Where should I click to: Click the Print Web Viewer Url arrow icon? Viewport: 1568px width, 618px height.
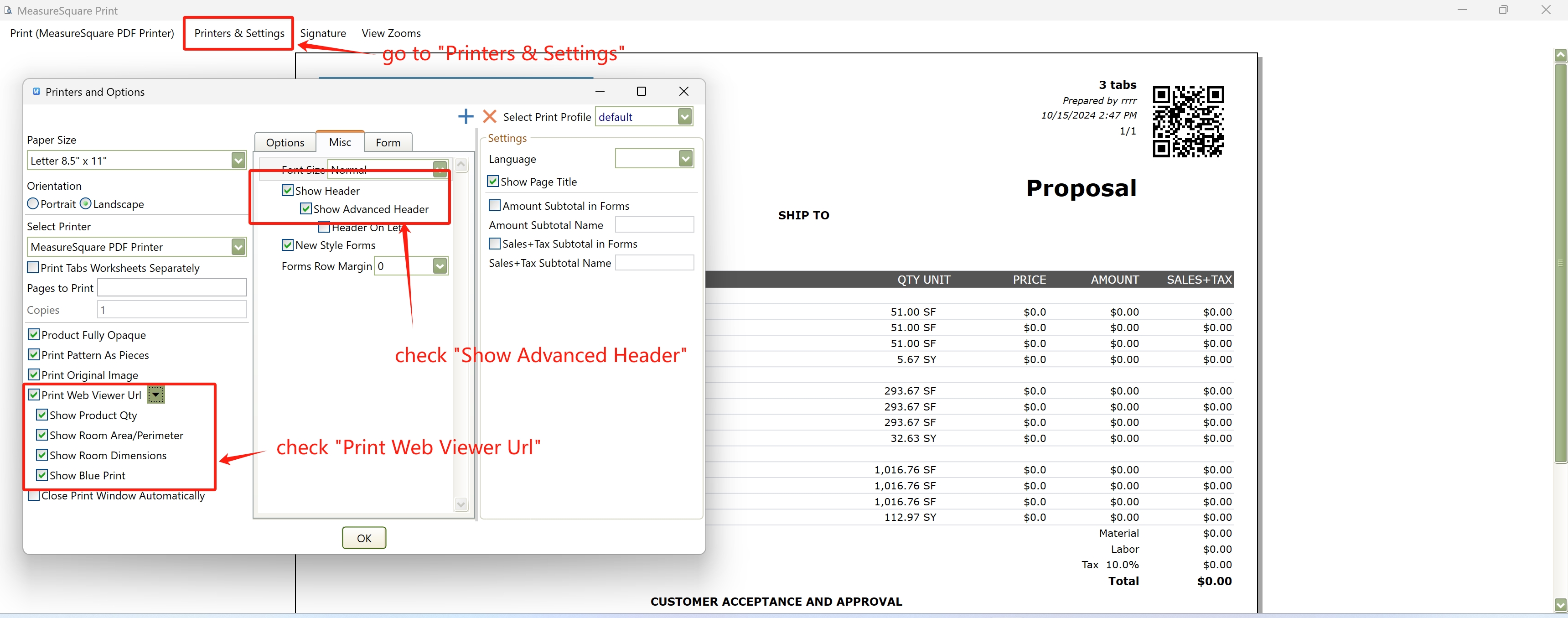pyautogui.click(x=156, y=395)
